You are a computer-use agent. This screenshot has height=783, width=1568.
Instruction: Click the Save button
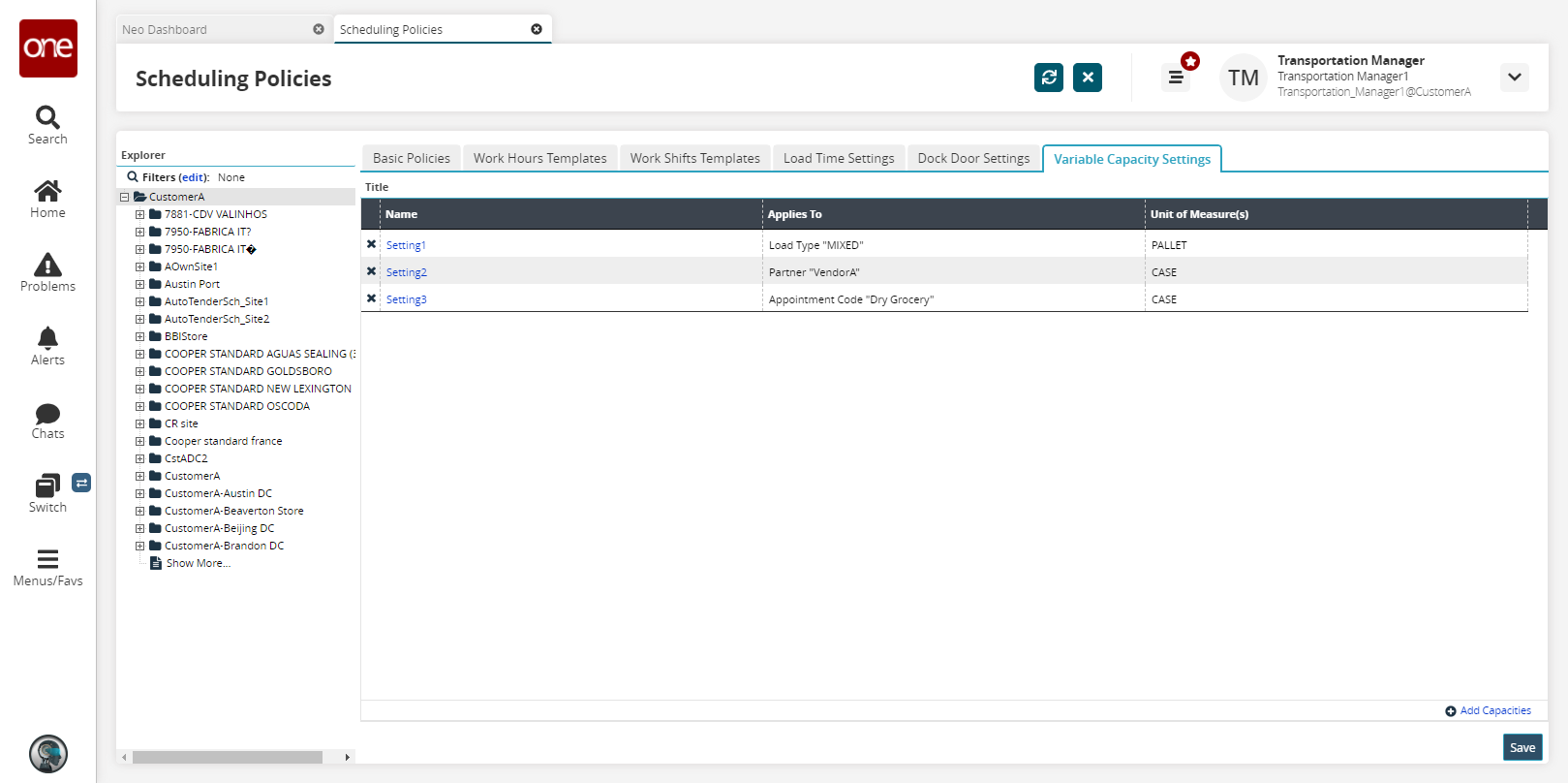pos(1522,747)
